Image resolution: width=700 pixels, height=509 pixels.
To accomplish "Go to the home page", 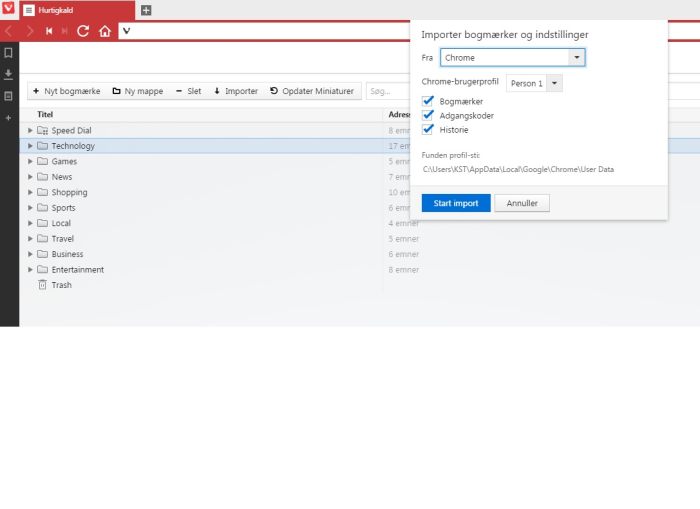I will pos(105,31).
